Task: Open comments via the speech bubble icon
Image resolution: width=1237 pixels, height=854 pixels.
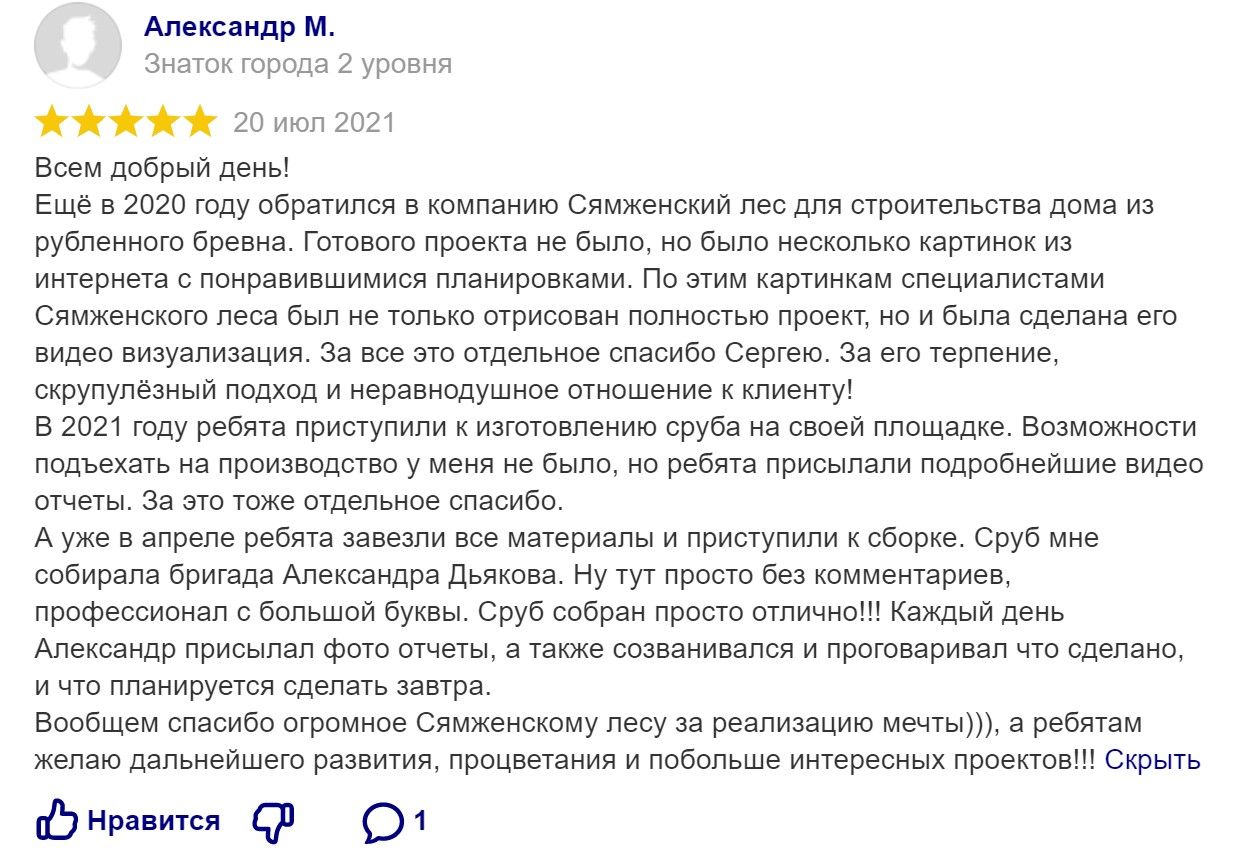Action: (x=384, y=822)
